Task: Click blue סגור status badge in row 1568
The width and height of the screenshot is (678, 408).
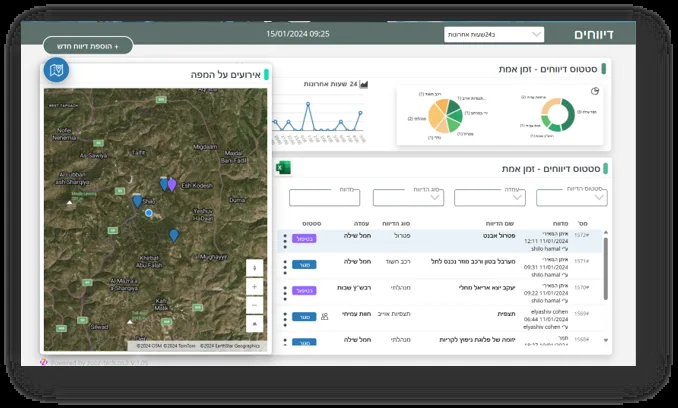Action: click(304, 342)
